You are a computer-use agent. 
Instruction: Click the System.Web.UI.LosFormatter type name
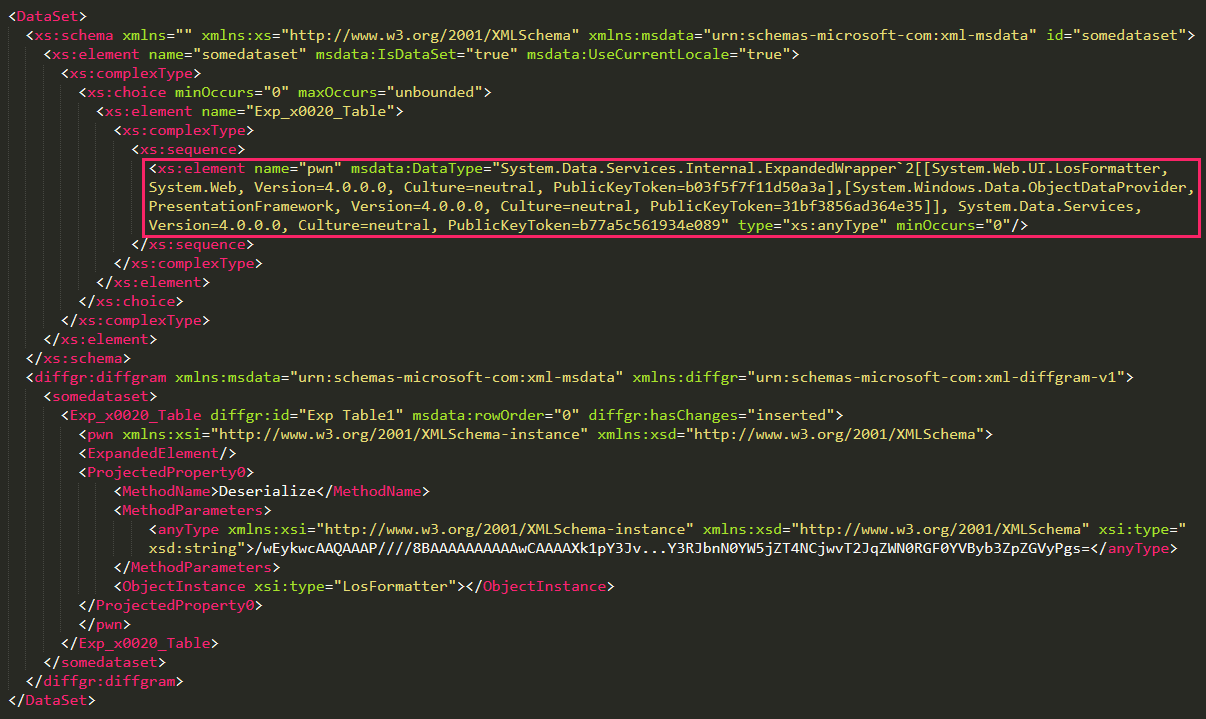pos(1047,168)
